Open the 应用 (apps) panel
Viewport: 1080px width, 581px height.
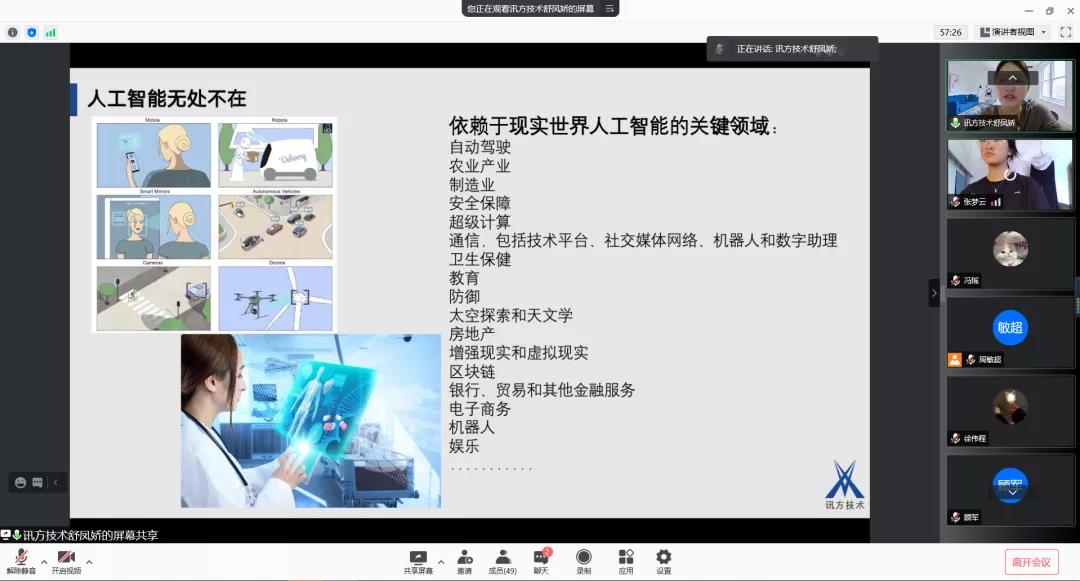pos(625,558)
